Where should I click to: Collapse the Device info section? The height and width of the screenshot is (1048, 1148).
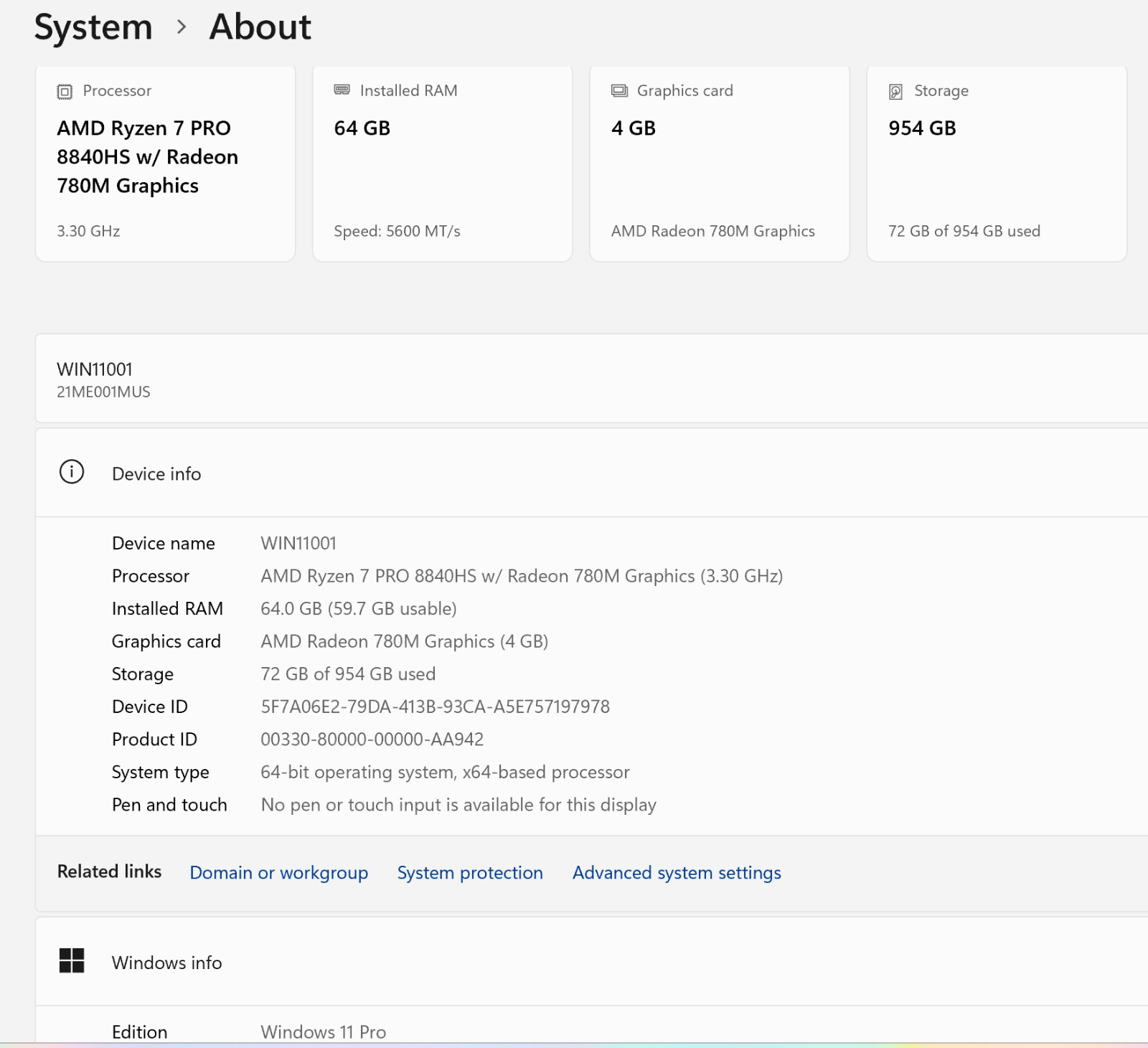click(592, 473)
